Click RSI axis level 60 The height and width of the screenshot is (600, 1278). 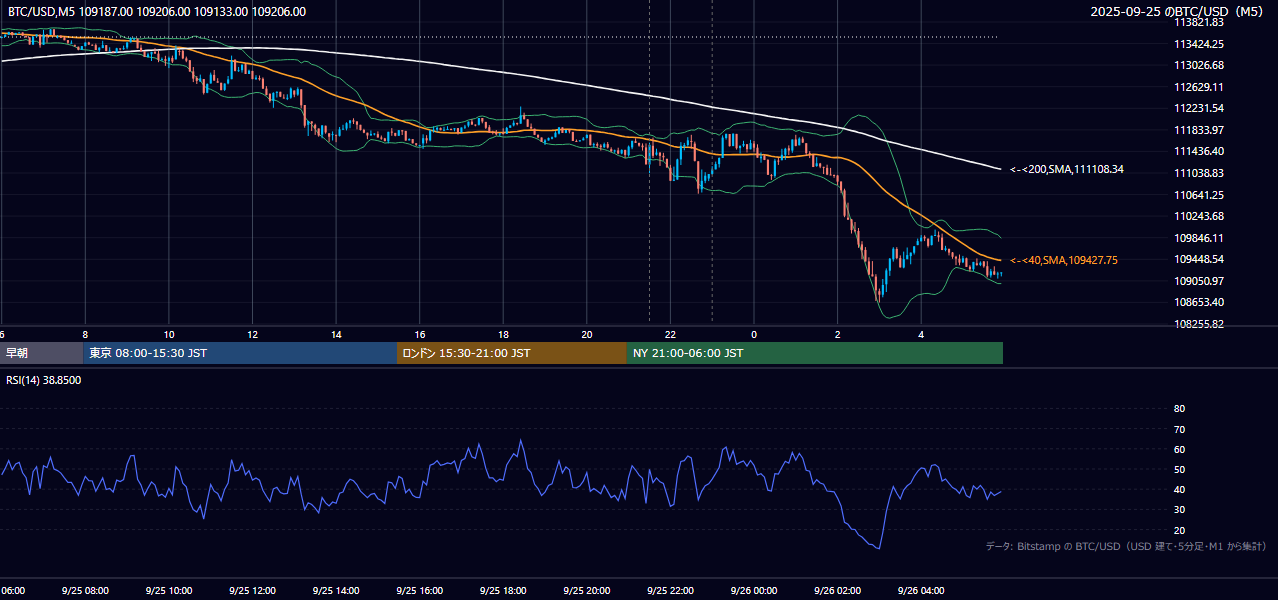tap(1179, 449)
